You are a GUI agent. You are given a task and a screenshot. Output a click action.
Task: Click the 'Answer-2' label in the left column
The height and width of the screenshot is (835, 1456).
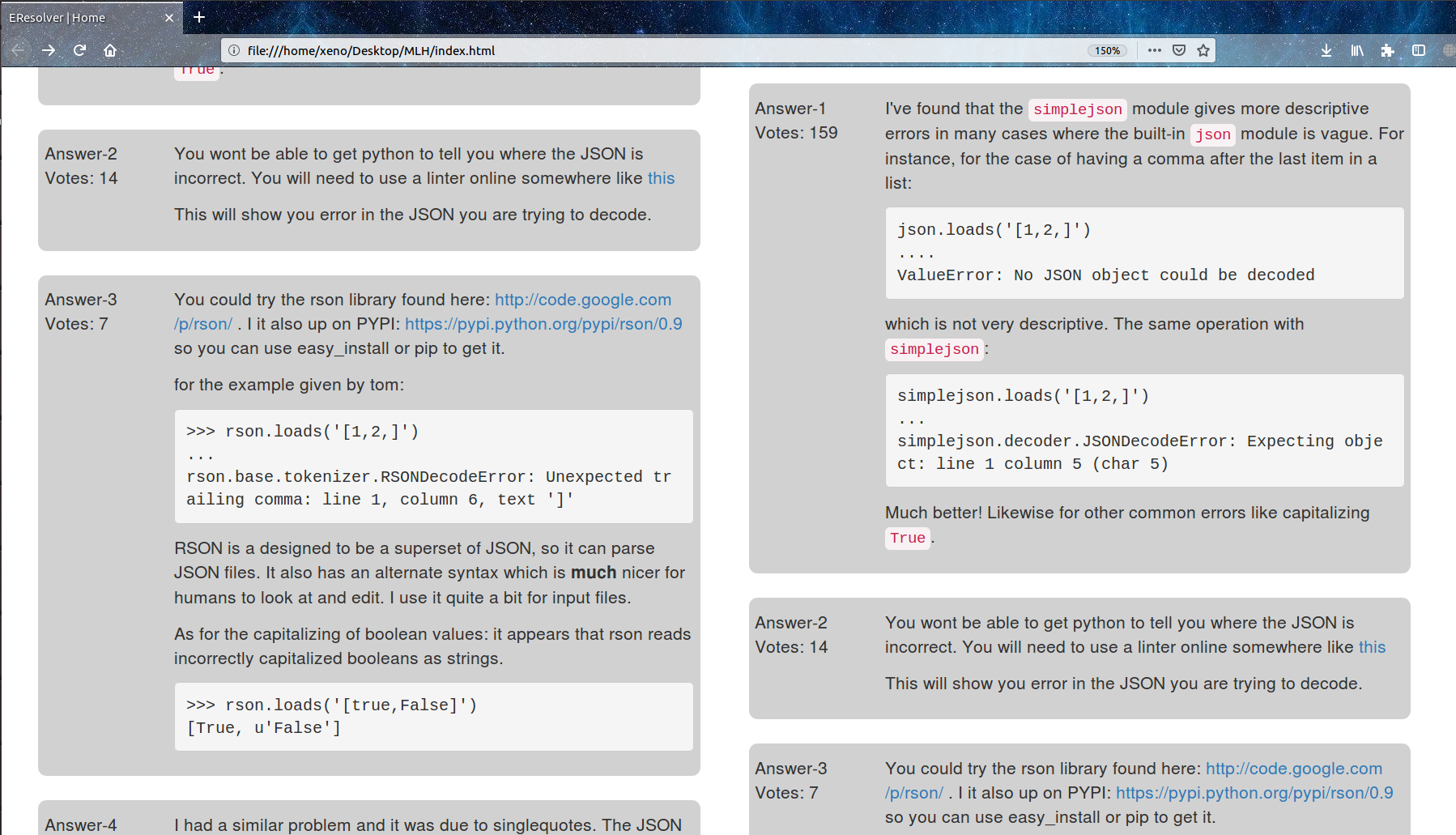[81, 154]
